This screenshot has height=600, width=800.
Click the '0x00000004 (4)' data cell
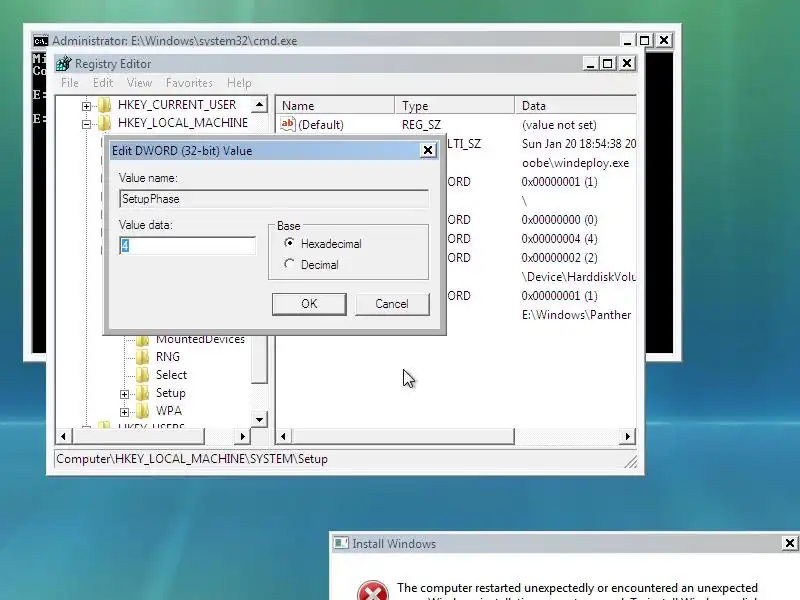[559, 239]
